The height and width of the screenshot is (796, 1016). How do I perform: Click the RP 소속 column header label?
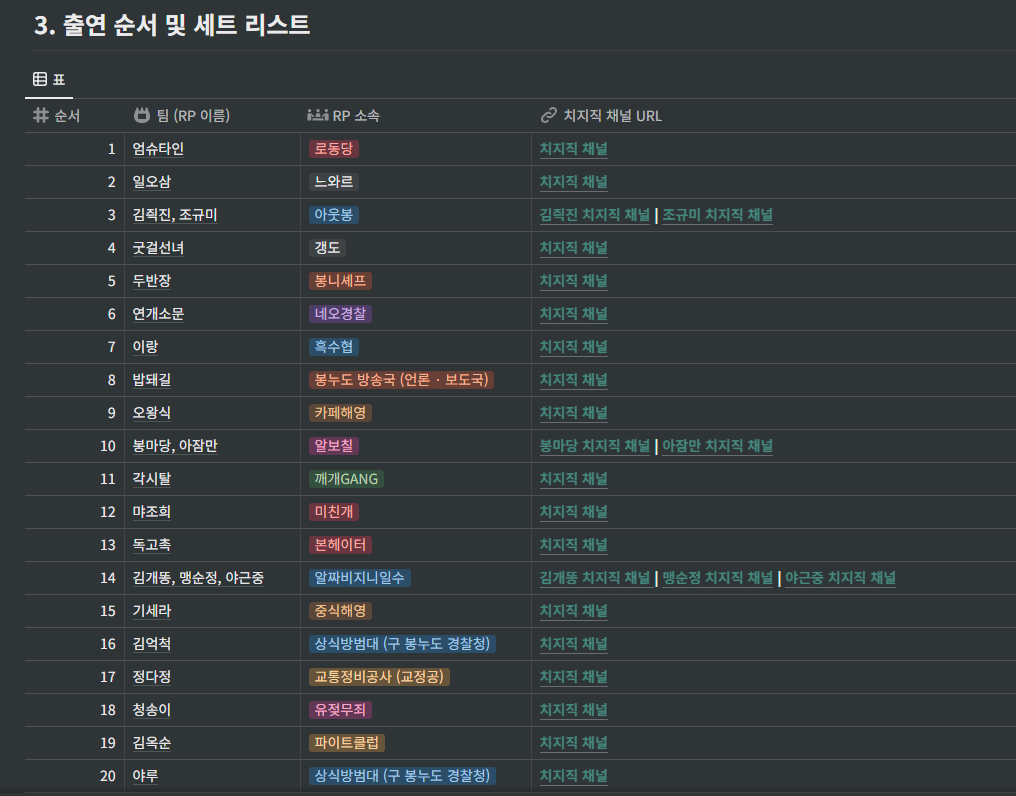point(356,116)
